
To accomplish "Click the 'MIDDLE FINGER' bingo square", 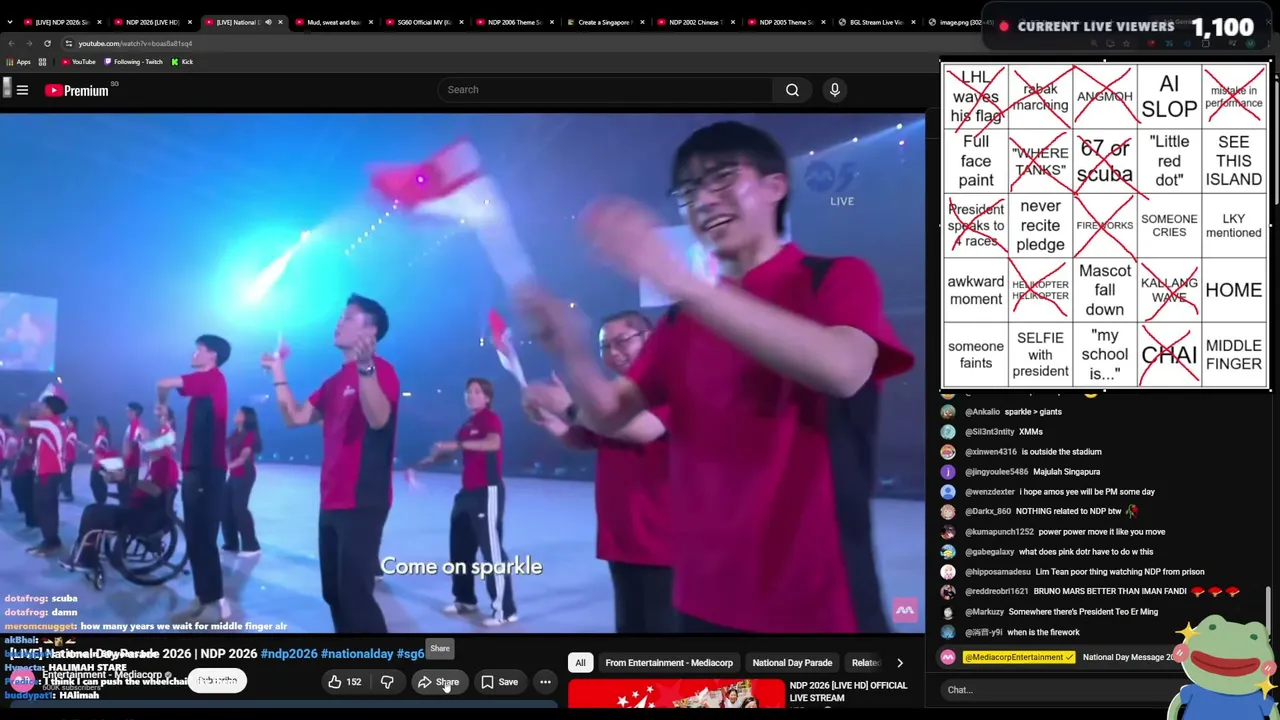I will [1234, 354].
